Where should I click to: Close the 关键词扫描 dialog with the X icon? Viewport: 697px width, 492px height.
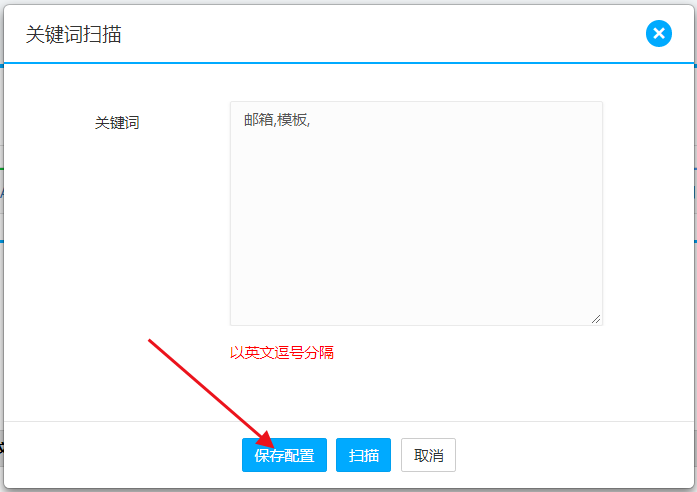(658, 34)
